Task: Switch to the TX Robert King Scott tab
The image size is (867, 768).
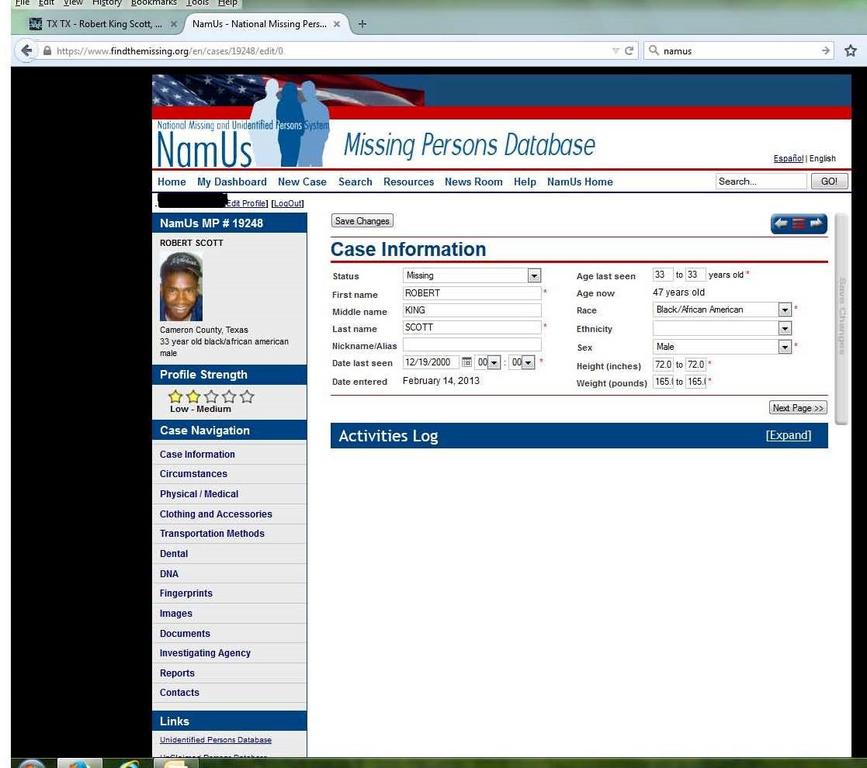Action: (100, 24)
